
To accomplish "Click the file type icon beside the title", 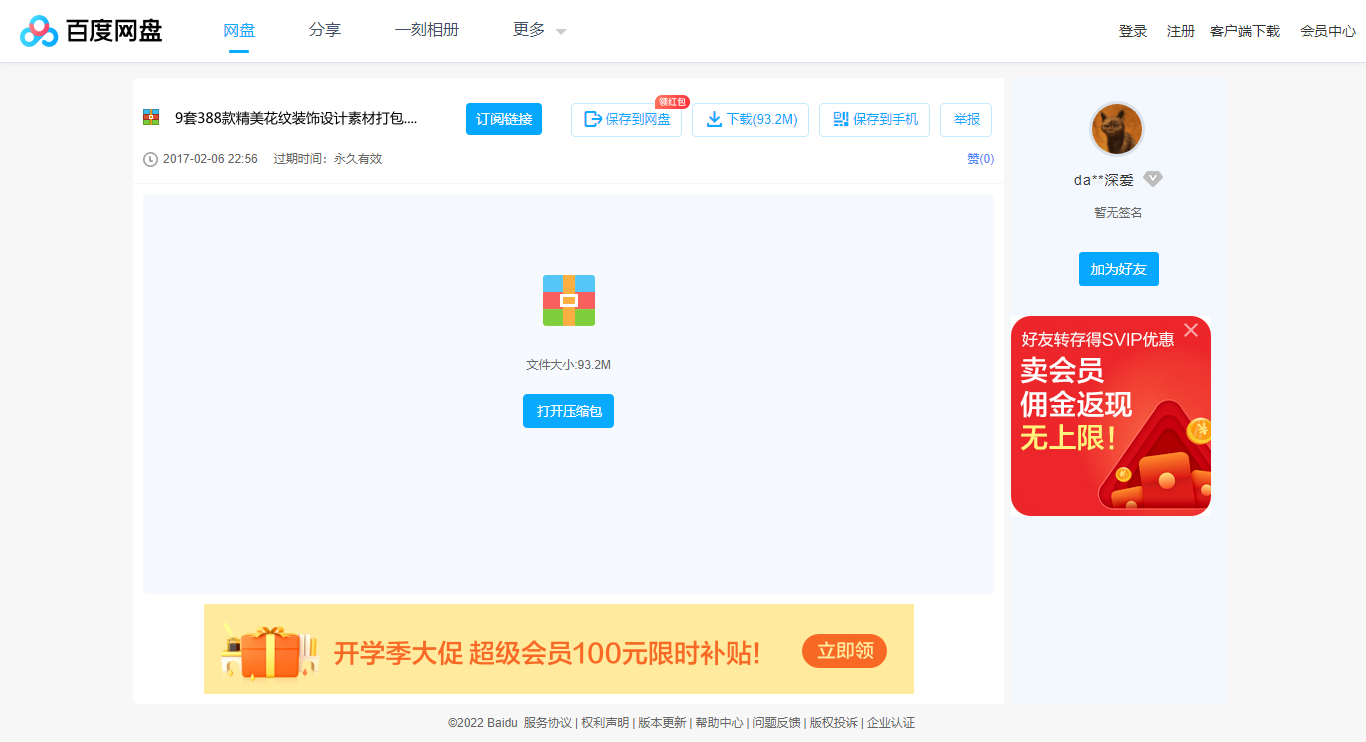I will coord(152,117).
